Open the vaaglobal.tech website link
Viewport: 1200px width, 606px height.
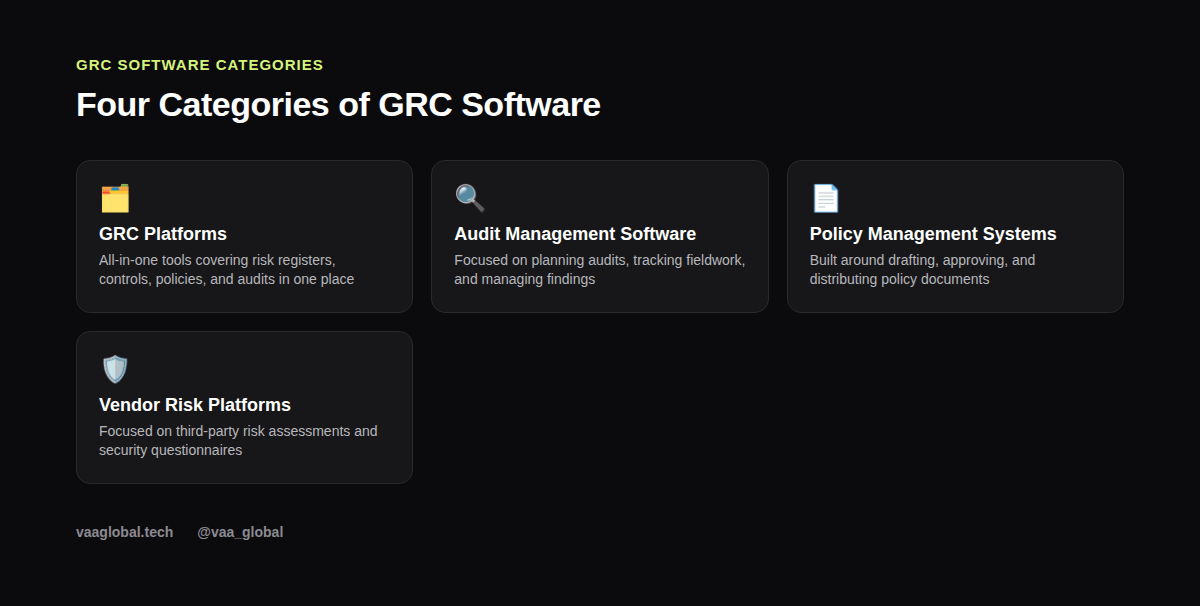(x=125, y=532)
